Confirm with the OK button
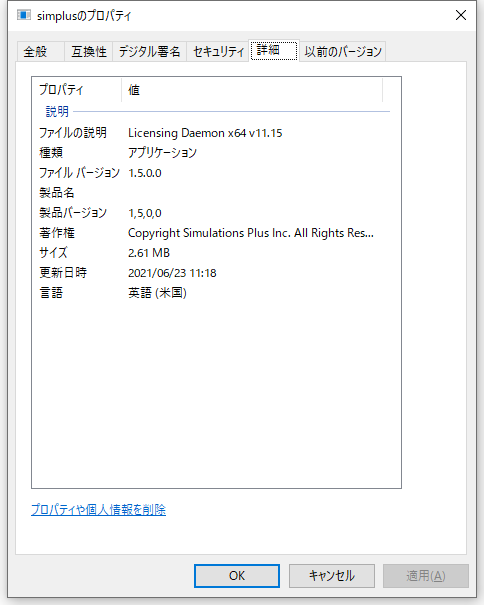Screen dimensions: 484x605 click(x=237, y=576)
